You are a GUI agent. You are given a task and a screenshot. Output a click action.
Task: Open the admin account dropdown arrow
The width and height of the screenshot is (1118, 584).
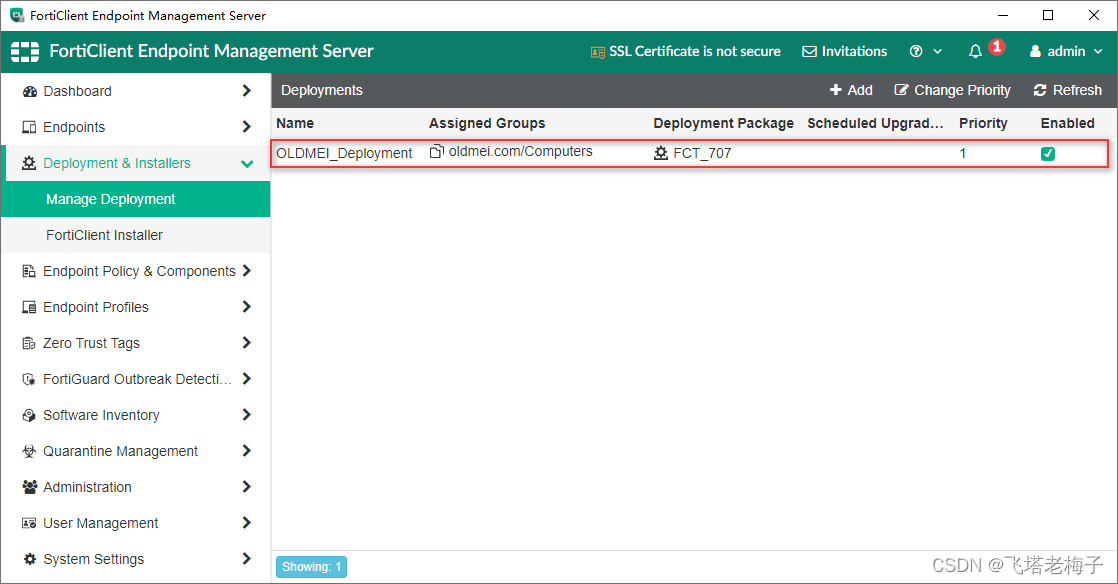[1098, 51]
